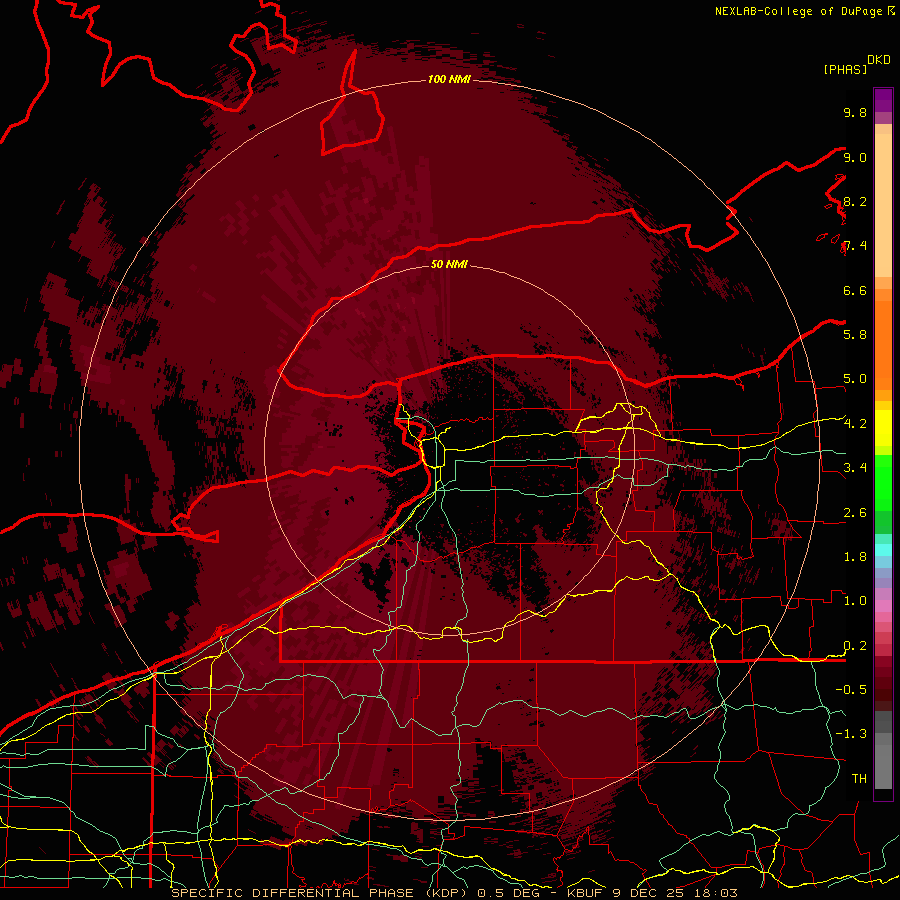900x900 pixels.
Task: Click the orange segment of color bar
Action: coord(883,345)
